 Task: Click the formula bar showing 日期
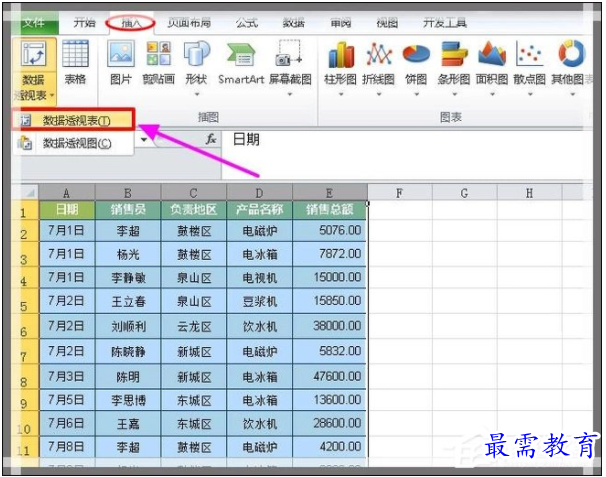pyautogui.click(x=406, y=155)
